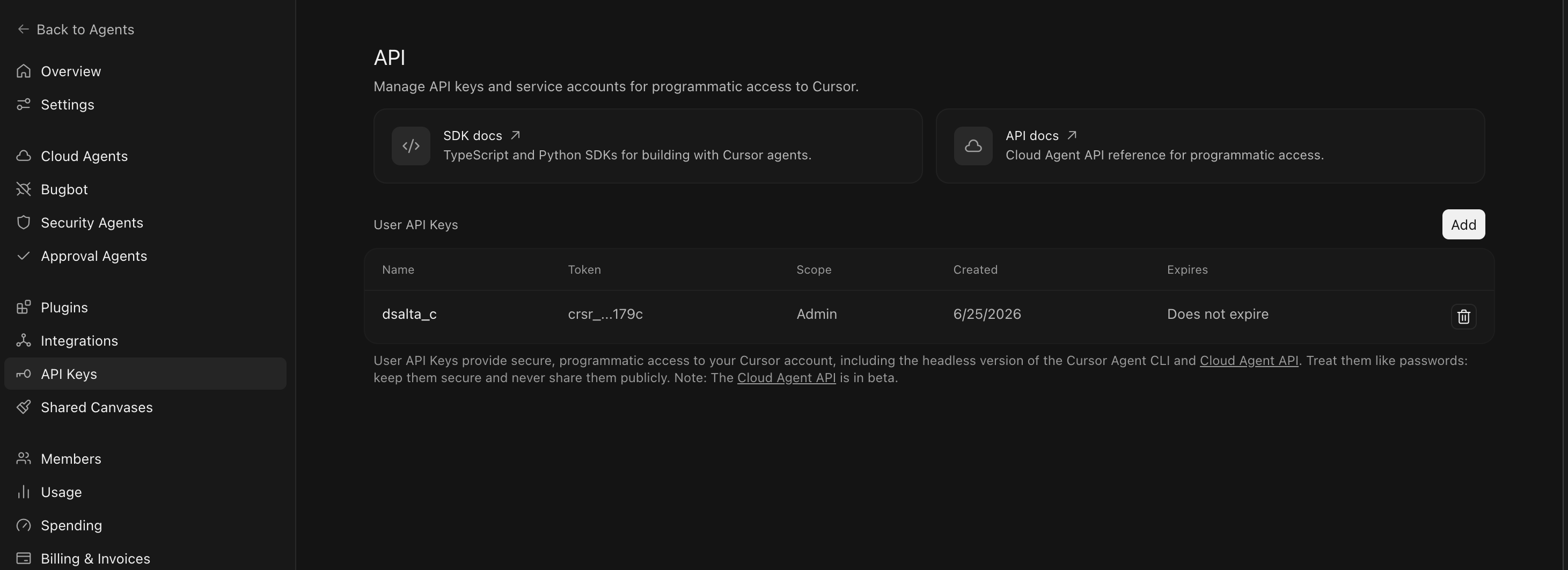Delete the dsalta_c key with trash icon
This screenshot has height=570, width=1568.
1463,317
